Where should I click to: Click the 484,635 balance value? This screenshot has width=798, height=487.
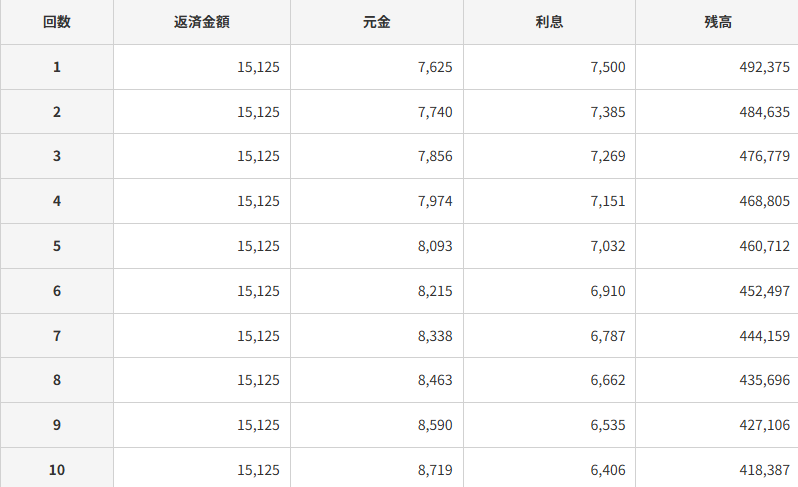pyautogui.click(x=764, y=112)
